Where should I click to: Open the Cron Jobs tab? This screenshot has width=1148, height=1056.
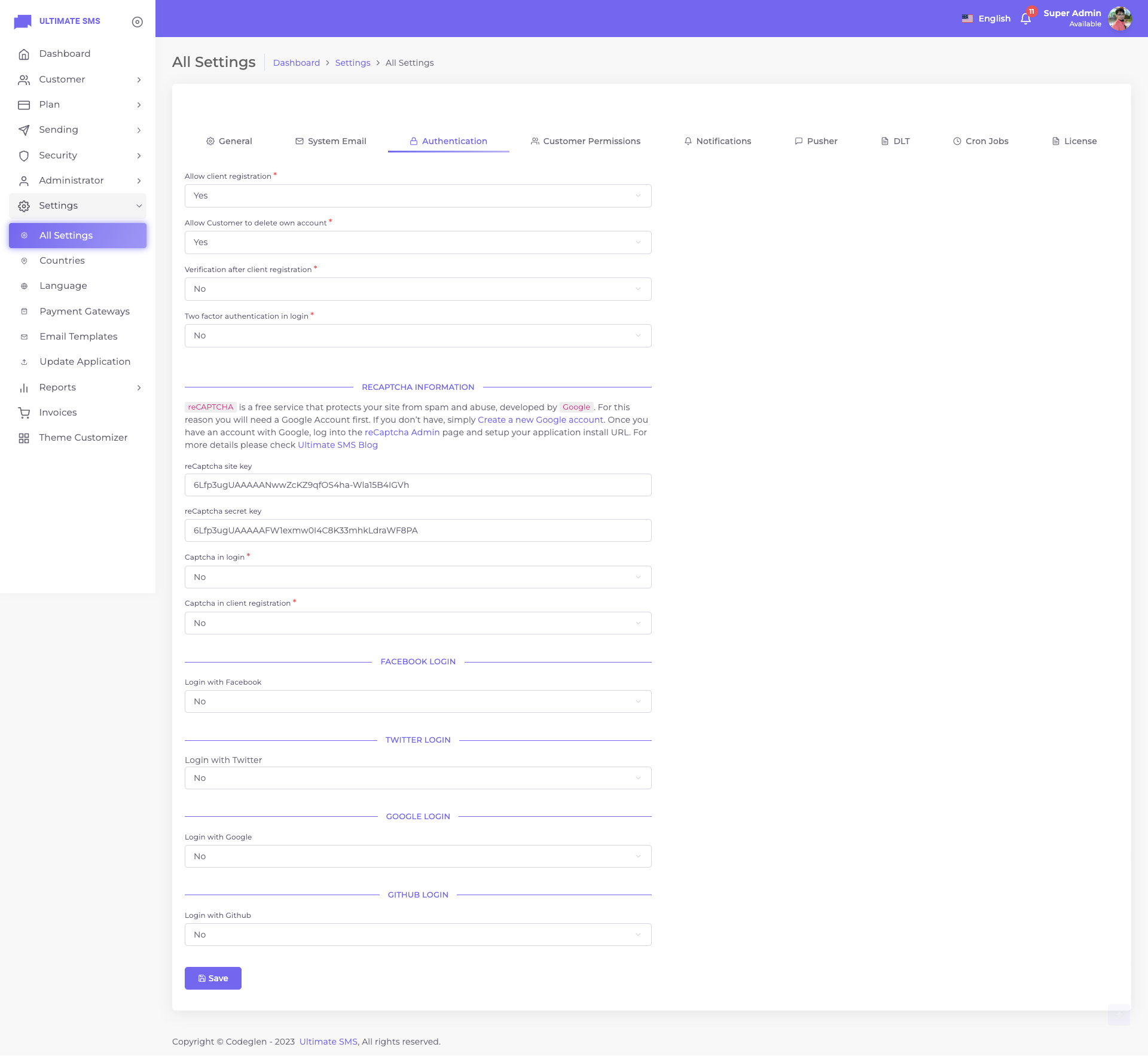(x=981, y=142)
